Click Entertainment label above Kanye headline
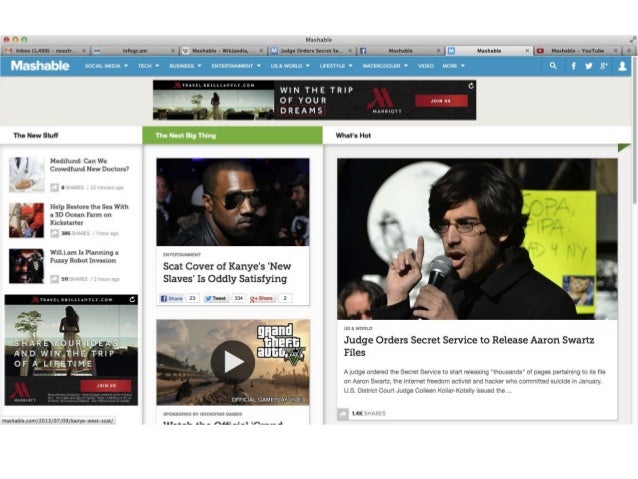638x479 pixels. [182, 255]
